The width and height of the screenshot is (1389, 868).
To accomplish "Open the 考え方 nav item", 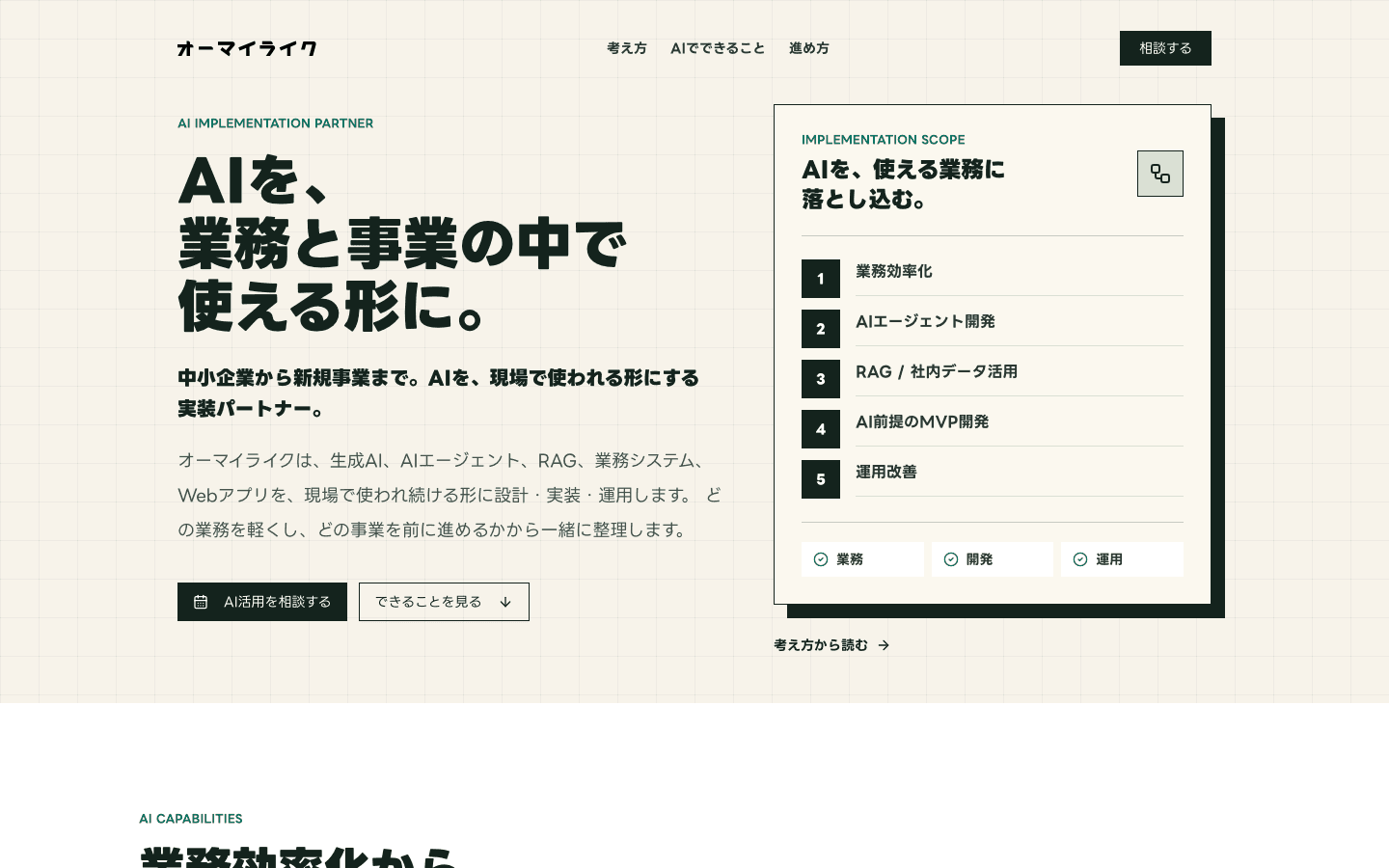I will pos(627,48).
